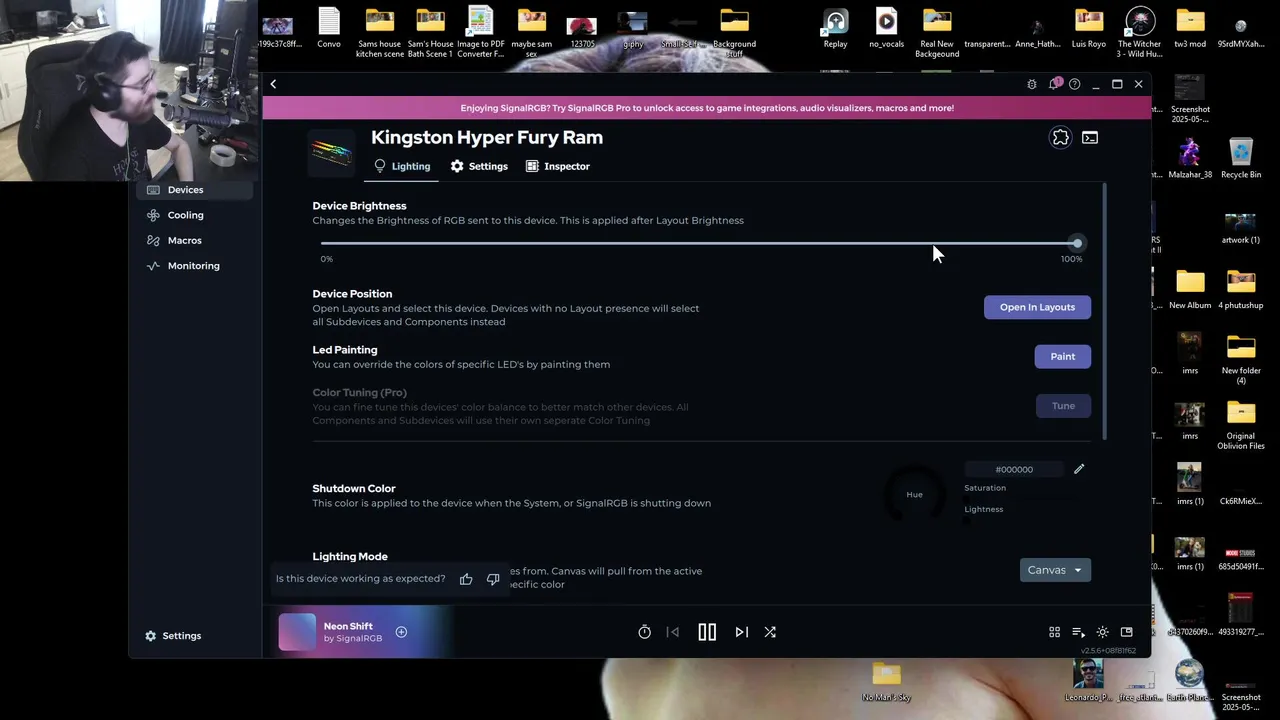Viewport: 1280px width, 720px height.
Task: Open the help question mark icon
Action: pyautogui.click(x=1074, y=84)
